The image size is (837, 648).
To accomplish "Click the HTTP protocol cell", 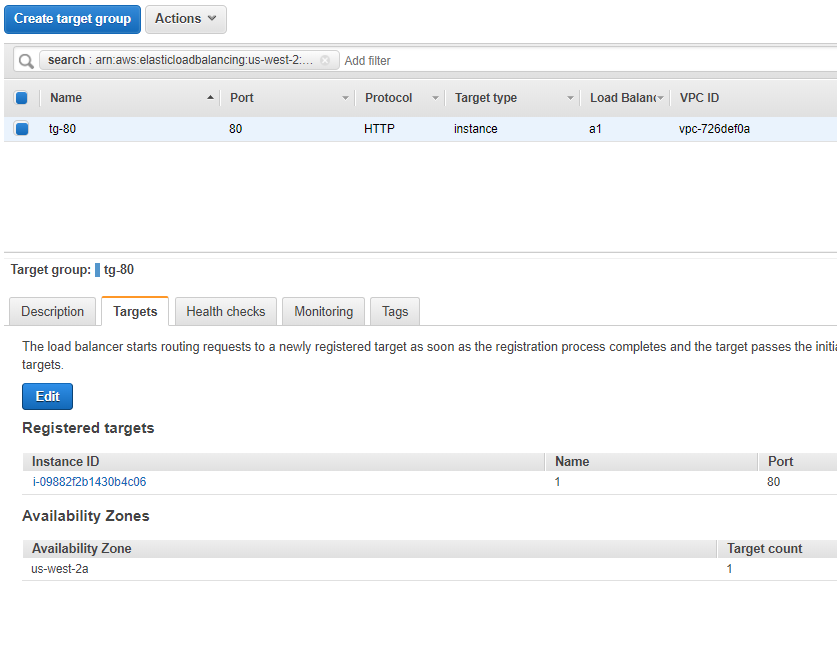I will click(x=380, y=129).
